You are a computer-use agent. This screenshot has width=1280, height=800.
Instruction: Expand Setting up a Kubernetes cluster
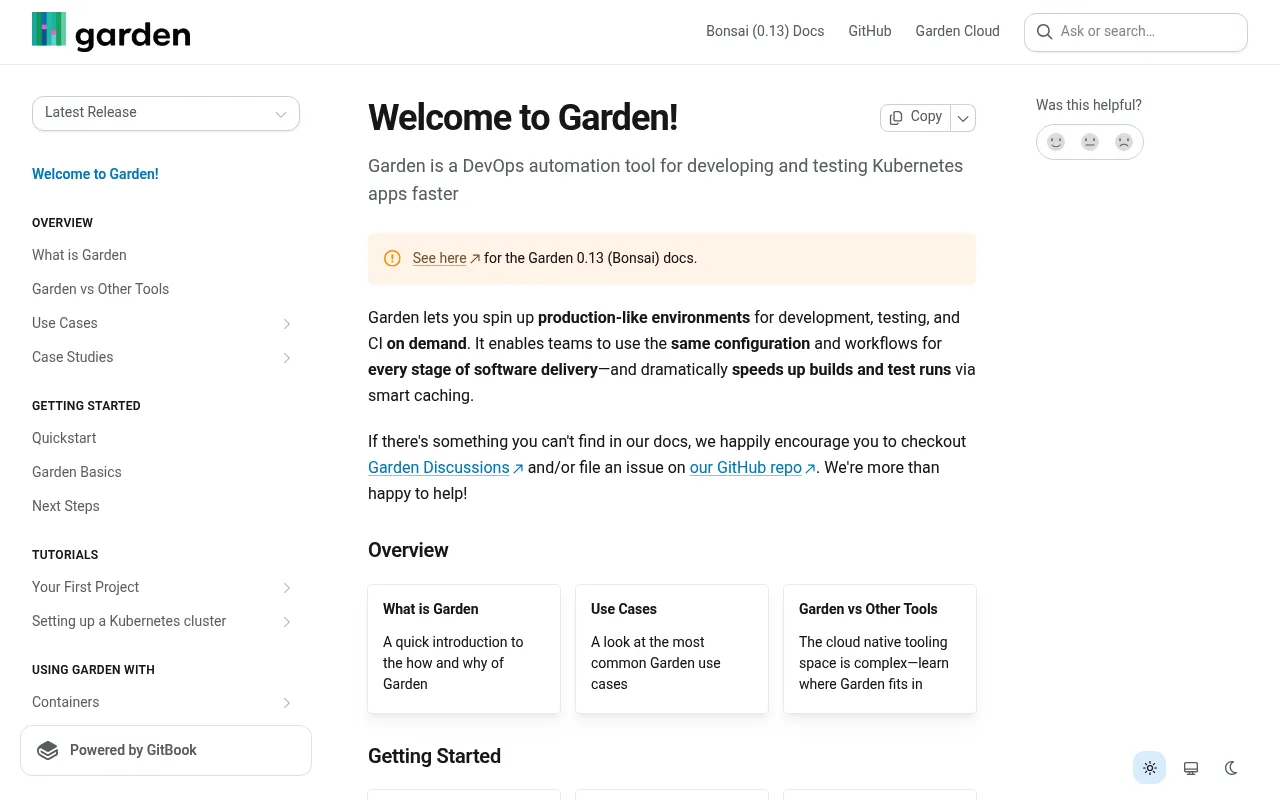[286, 622]
